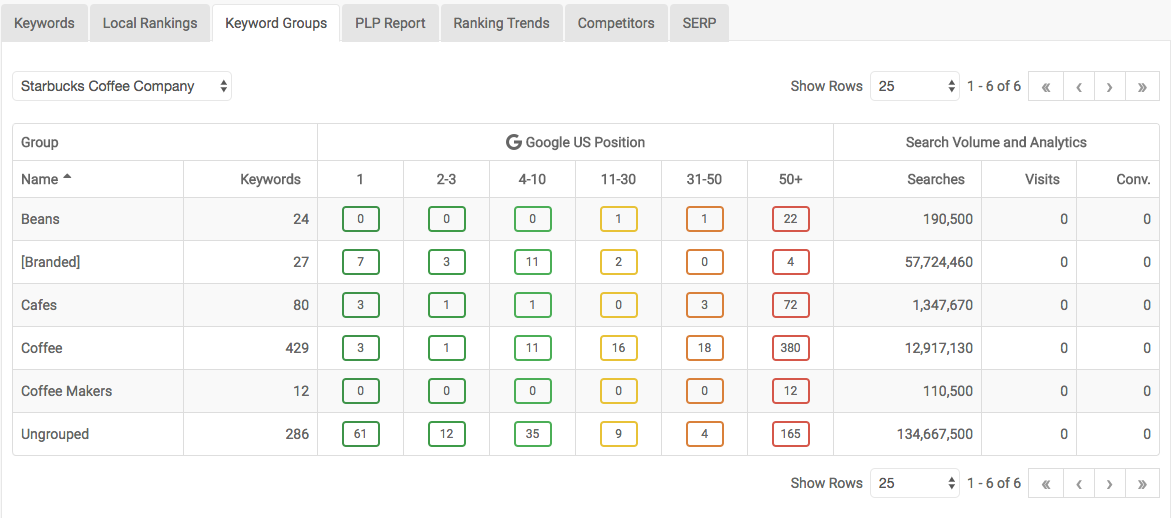Go to last page using top pagination
The width and height of the screenshot is (1171, 518).
(1142, 86)
